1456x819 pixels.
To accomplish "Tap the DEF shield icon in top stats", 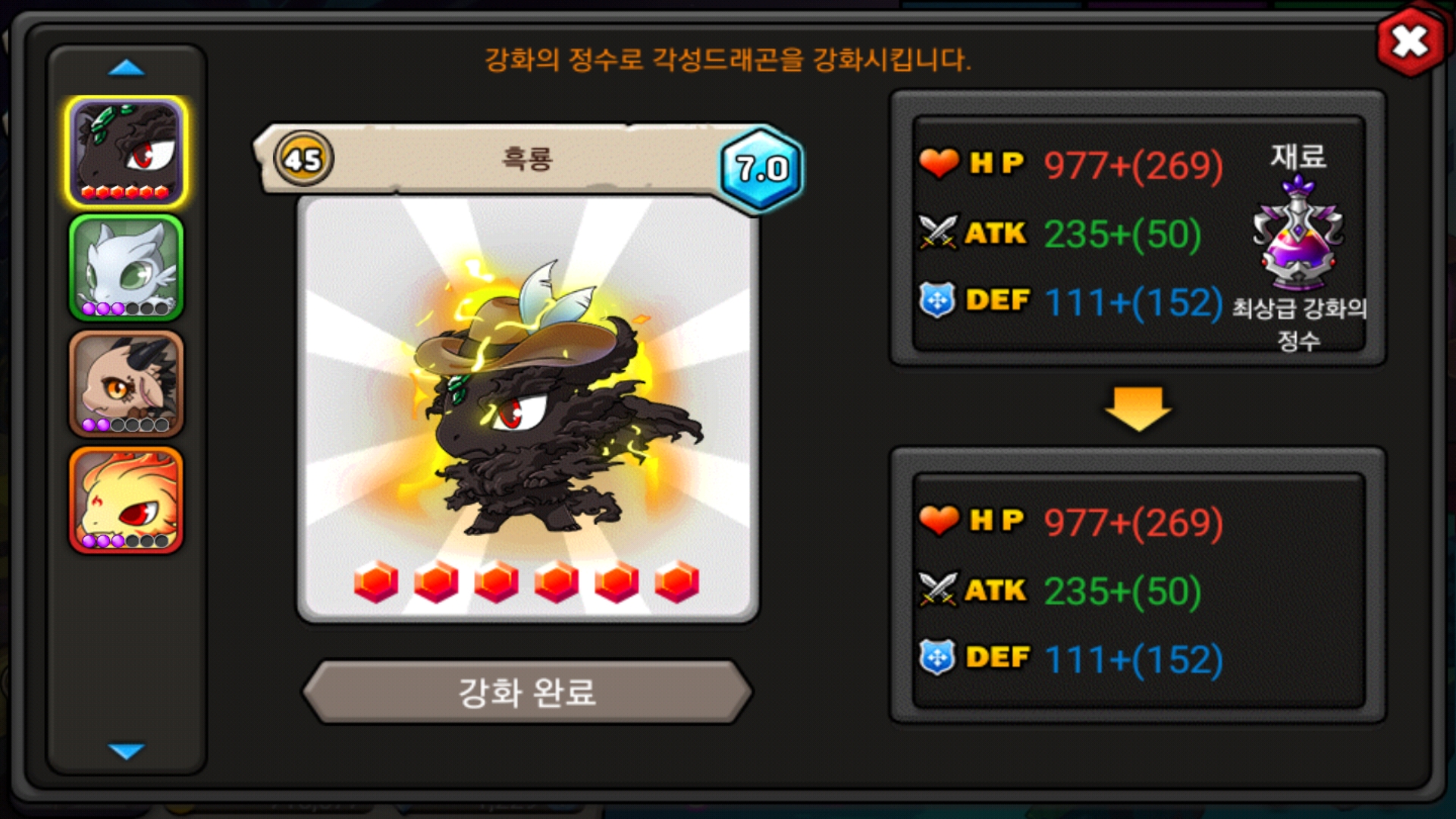I will click(937, 300).
